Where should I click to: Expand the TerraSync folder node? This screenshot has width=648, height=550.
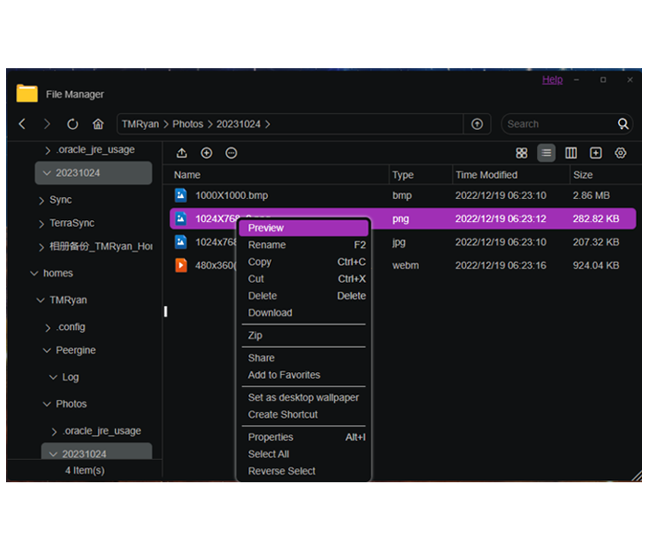point(42,223)
